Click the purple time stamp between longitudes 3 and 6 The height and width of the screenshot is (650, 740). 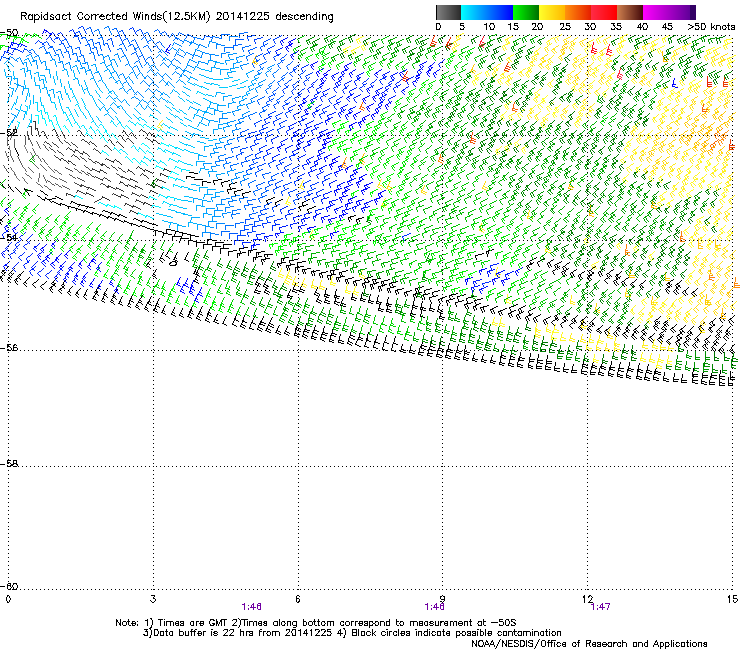coord(251,607)
